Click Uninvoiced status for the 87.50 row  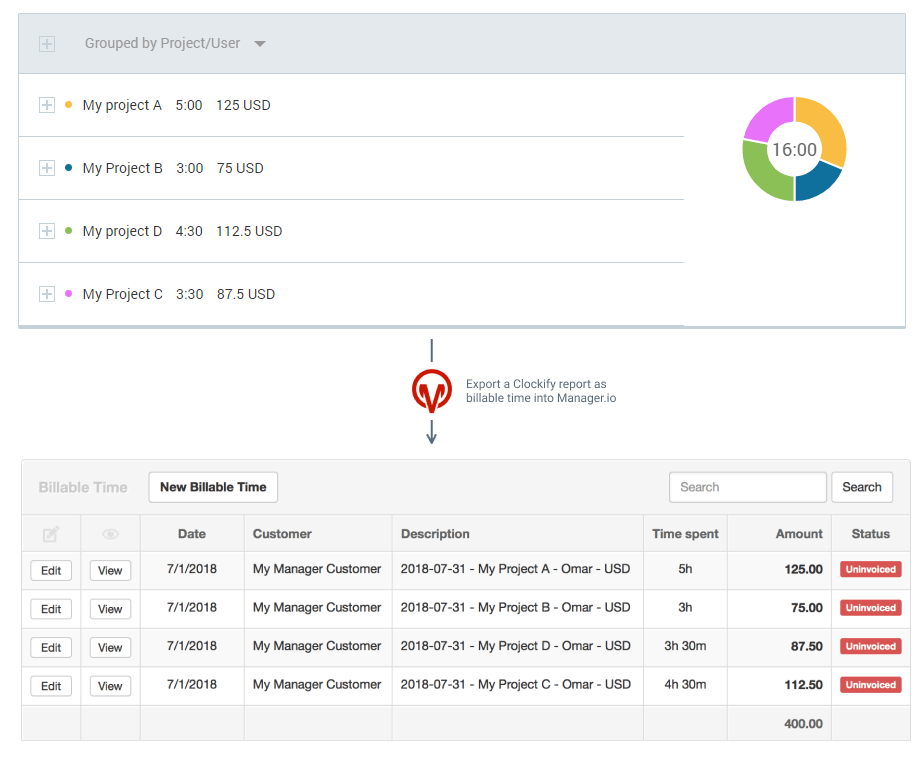[x=871, y=646]
